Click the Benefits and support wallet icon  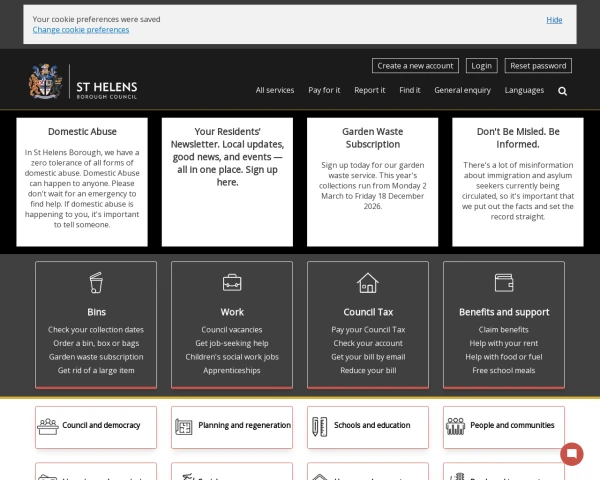504,282
